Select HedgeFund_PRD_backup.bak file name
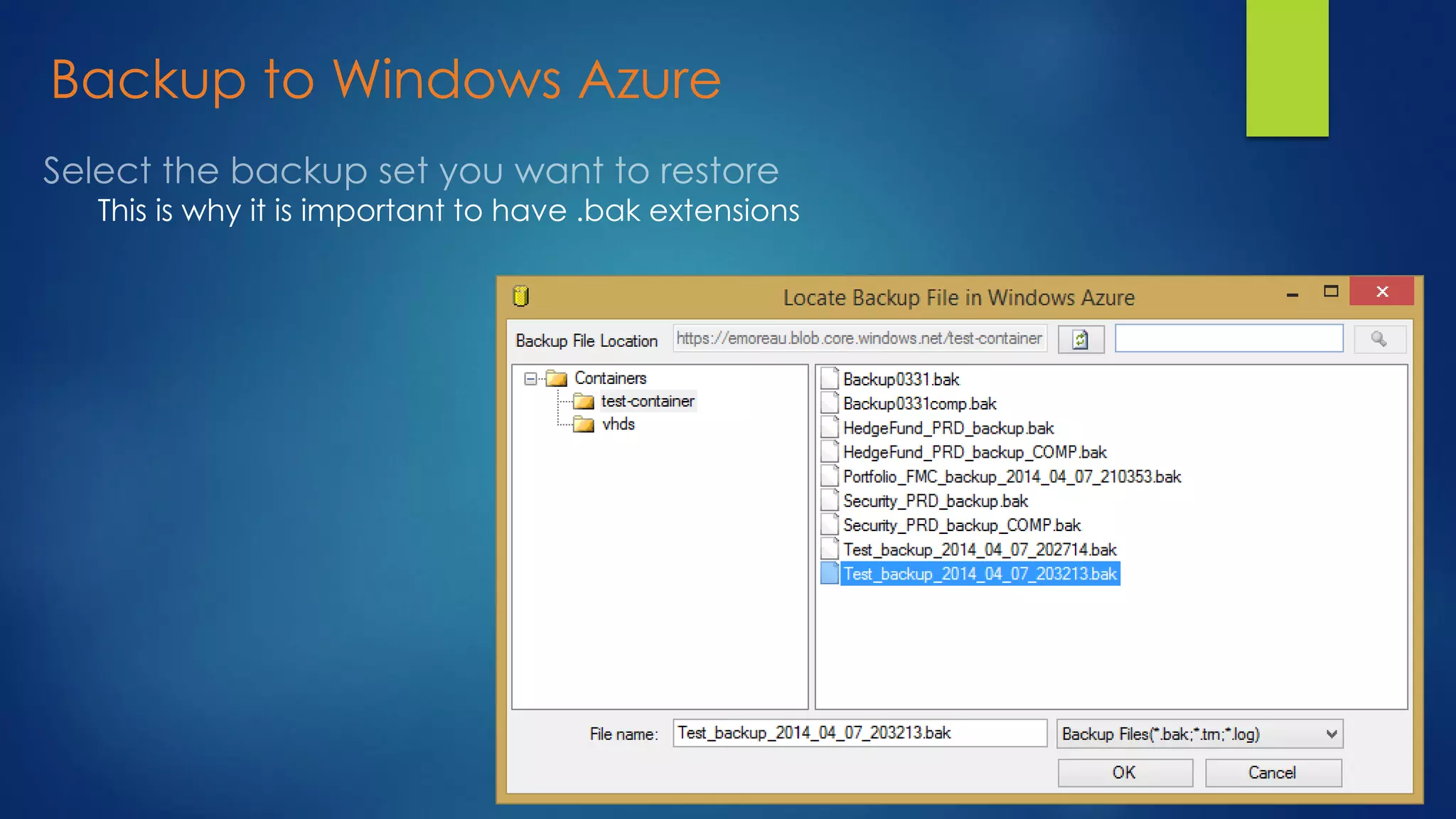1456x819 pixels. click(x=948, y=428)
